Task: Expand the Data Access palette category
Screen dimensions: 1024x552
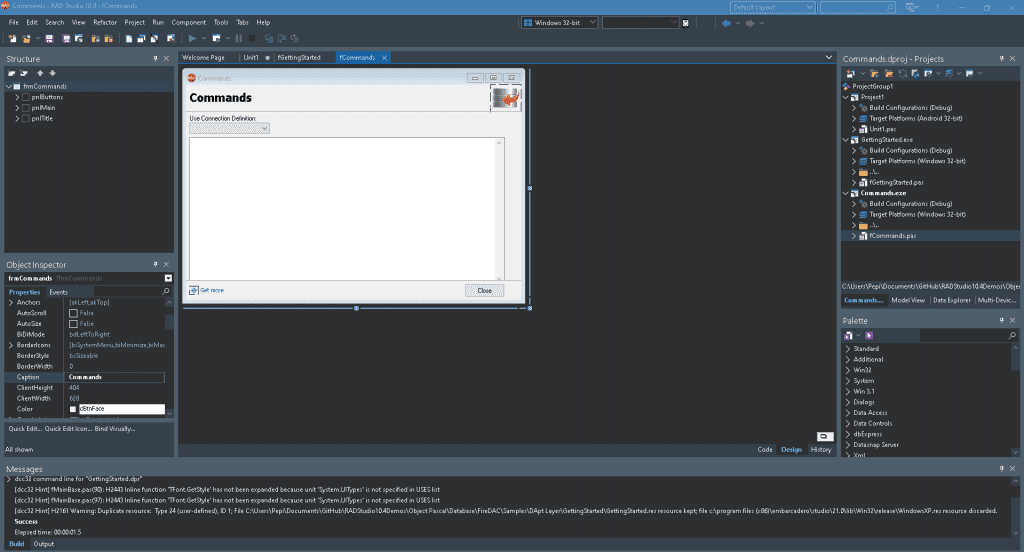Action: tap(848, 413)
